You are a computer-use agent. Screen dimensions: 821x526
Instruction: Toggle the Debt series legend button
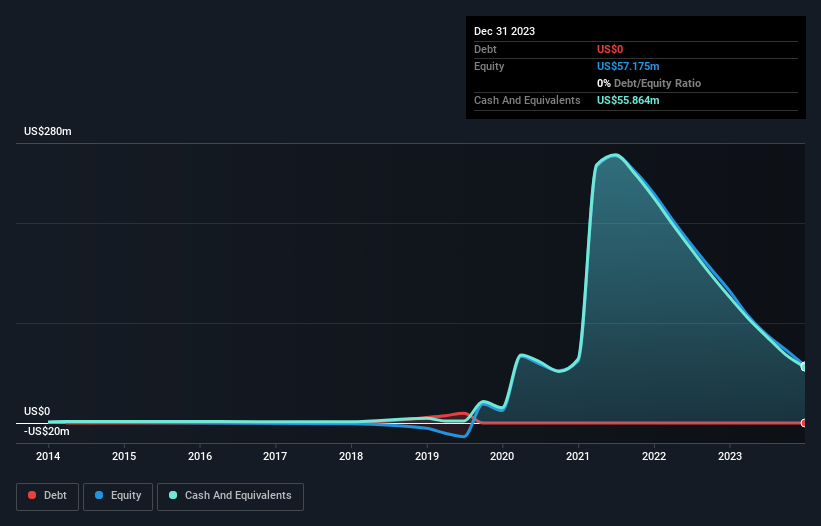47,496
